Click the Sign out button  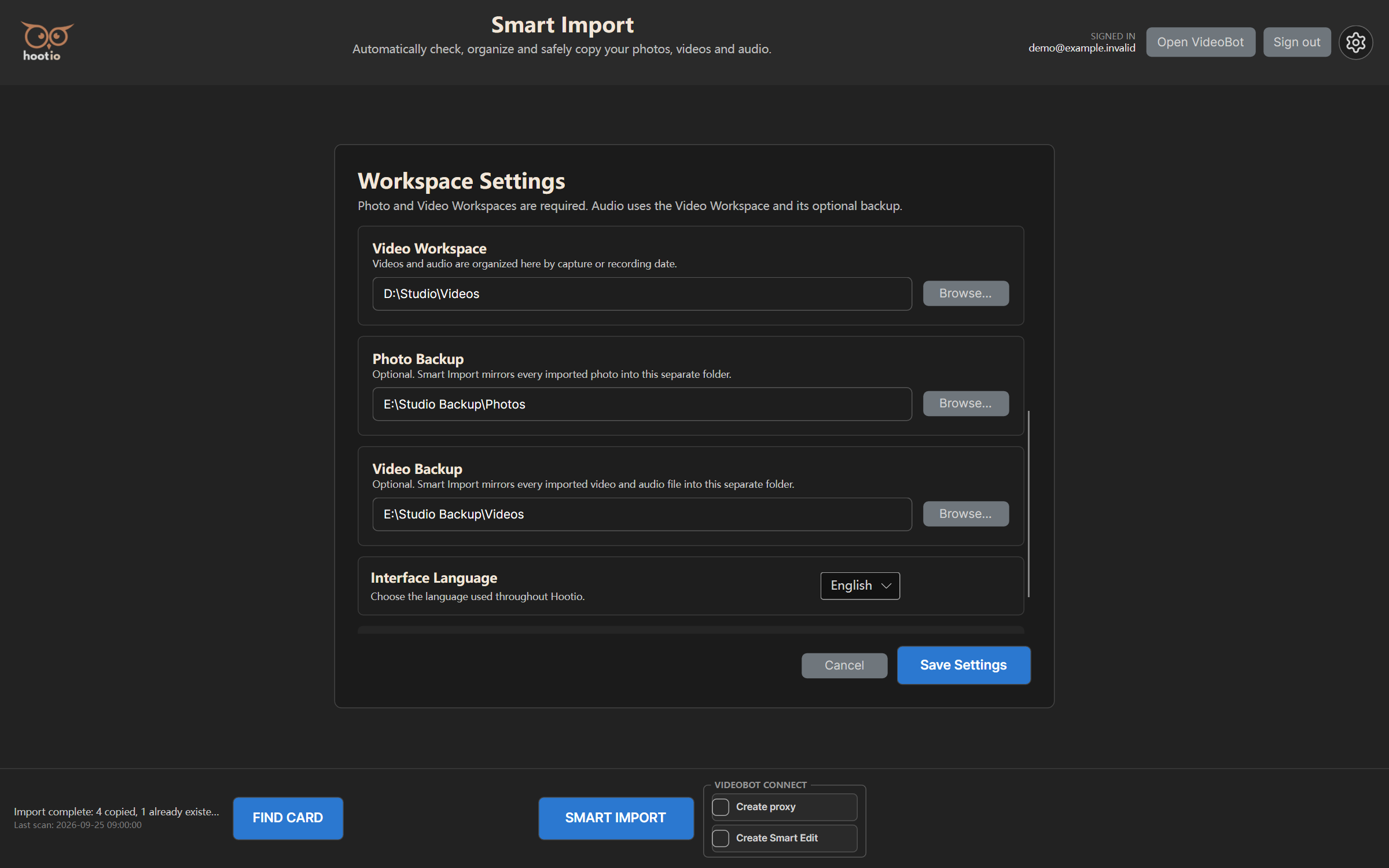coord(1297,42)
